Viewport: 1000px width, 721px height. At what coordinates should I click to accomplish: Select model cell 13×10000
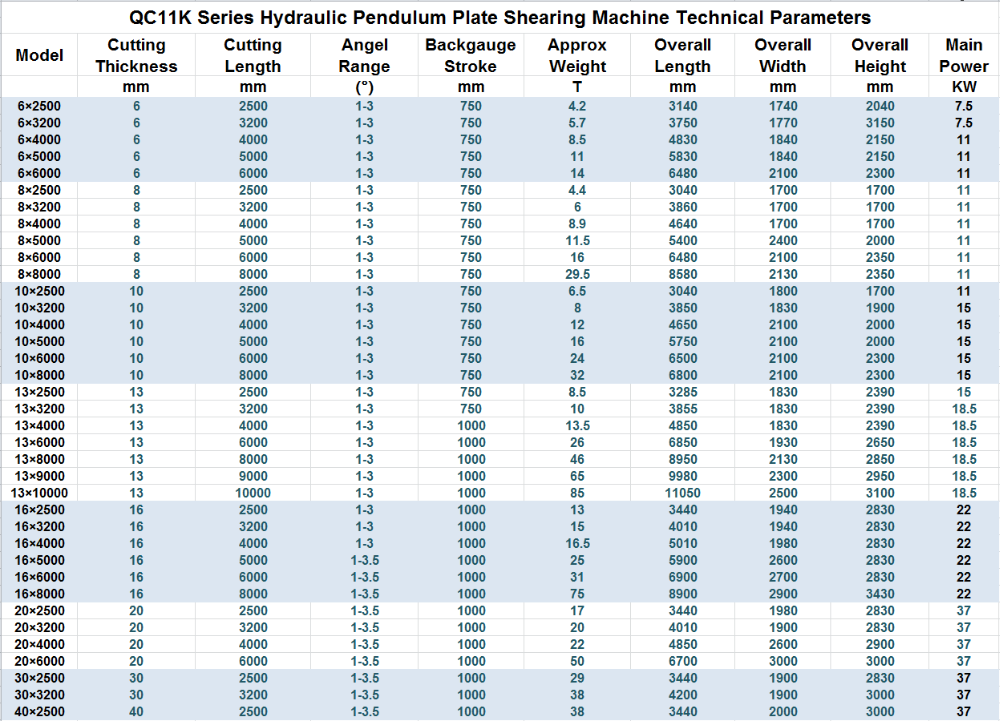(39, 493)
